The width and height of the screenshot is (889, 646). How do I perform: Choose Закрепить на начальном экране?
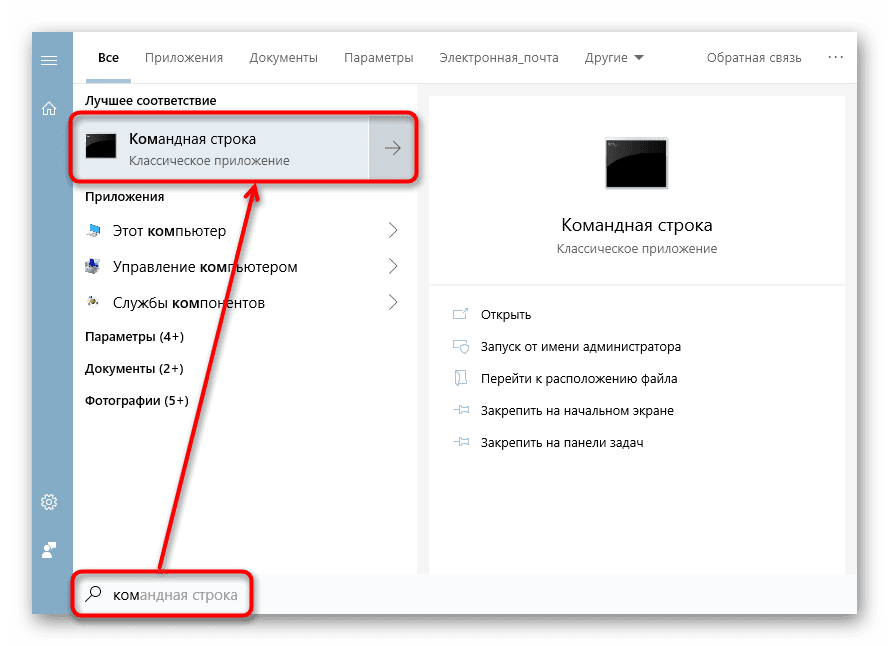coord(577,411)
